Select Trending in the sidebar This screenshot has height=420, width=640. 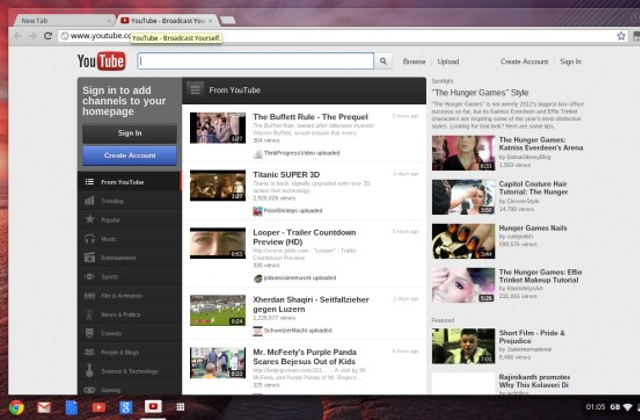click(x=129, y=201)
